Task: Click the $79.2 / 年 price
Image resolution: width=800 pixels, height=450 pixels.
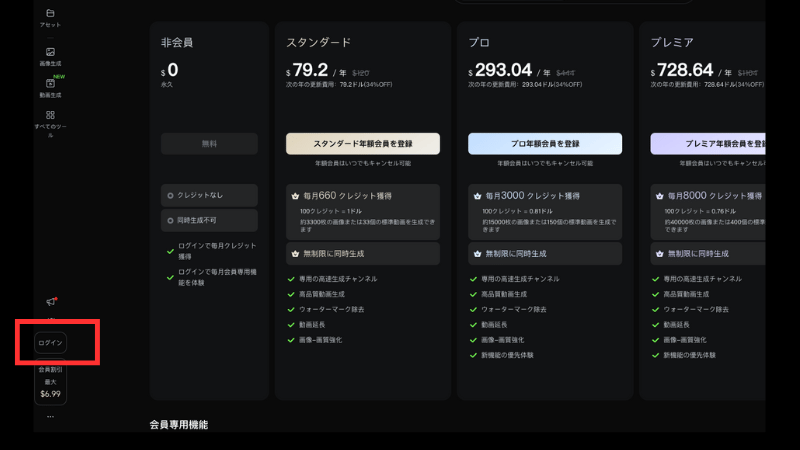Action: [x=316, y=70]
